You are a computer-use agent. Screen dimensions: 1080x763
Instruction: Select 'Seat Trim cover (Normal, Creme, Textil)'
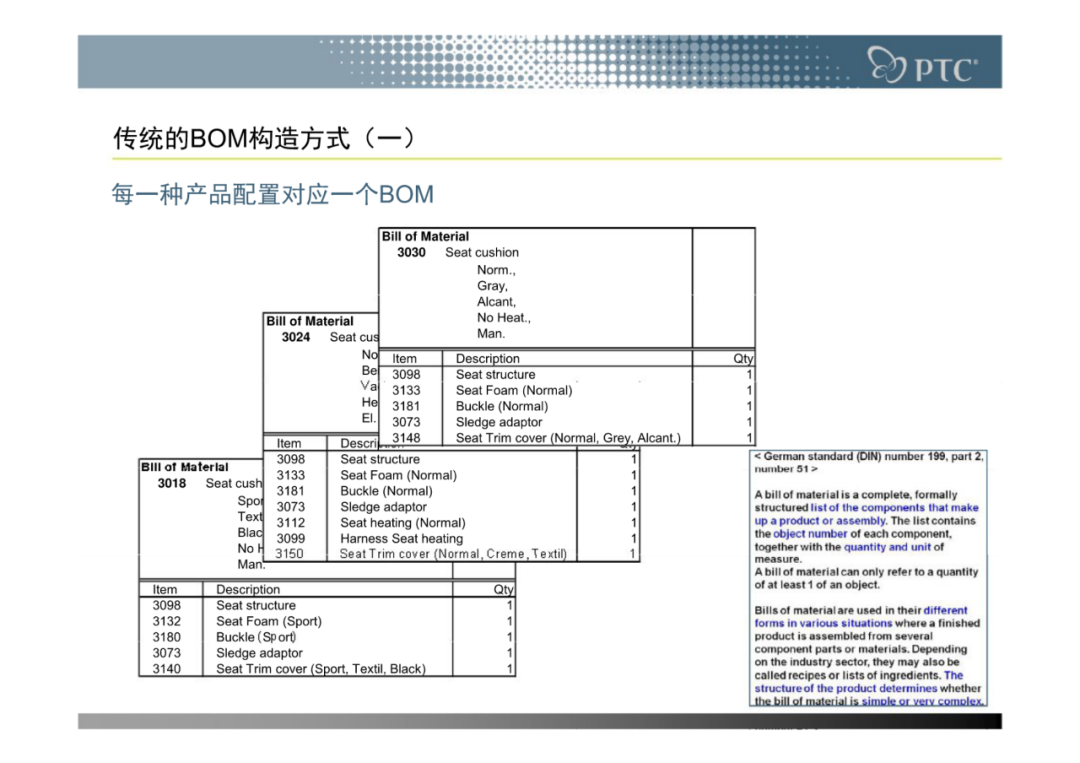click(x=453, y=553)
